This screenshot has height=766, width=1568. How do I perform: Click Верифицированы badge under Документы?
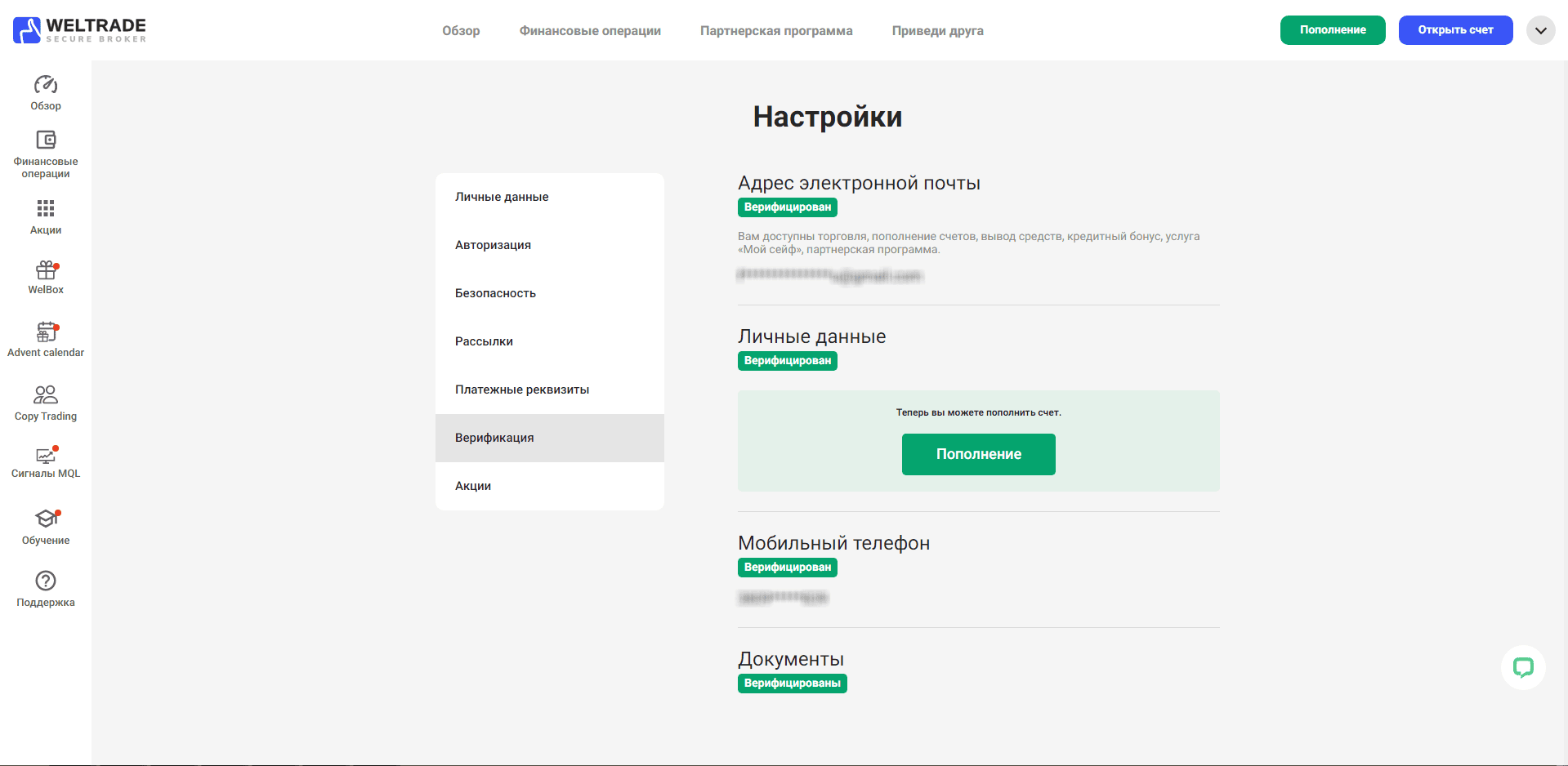(x=793, y=684)
